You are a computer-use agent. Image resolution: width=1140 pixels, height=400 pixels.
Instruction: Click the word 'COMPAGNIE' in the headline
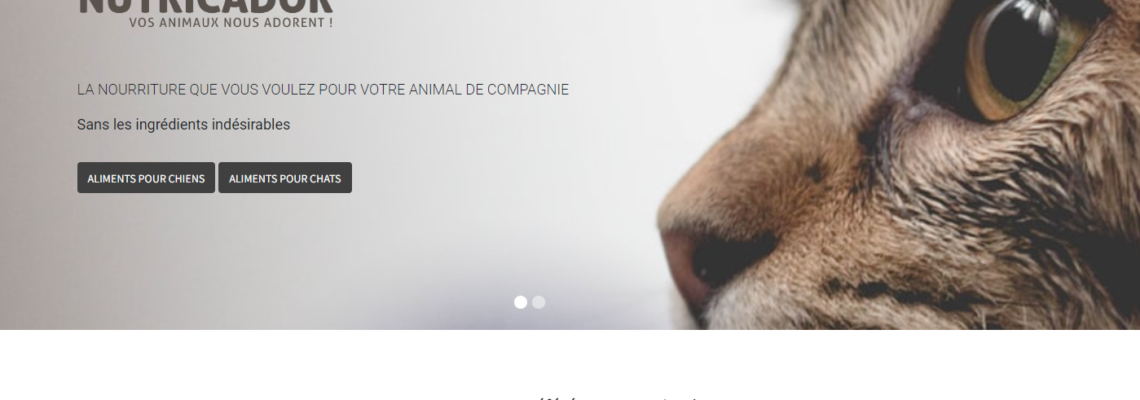point(528,89)
